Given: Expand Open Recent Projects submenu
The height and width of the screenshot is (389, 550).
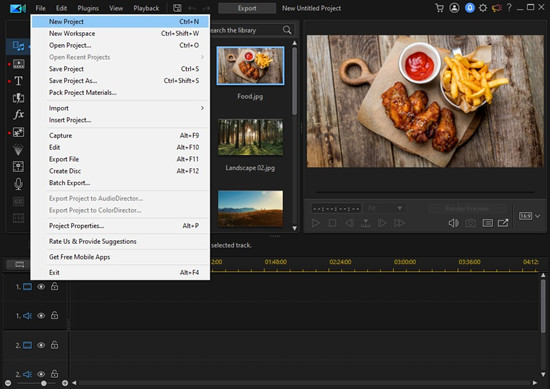Looking at the screenshot, I should coord(202,57).
